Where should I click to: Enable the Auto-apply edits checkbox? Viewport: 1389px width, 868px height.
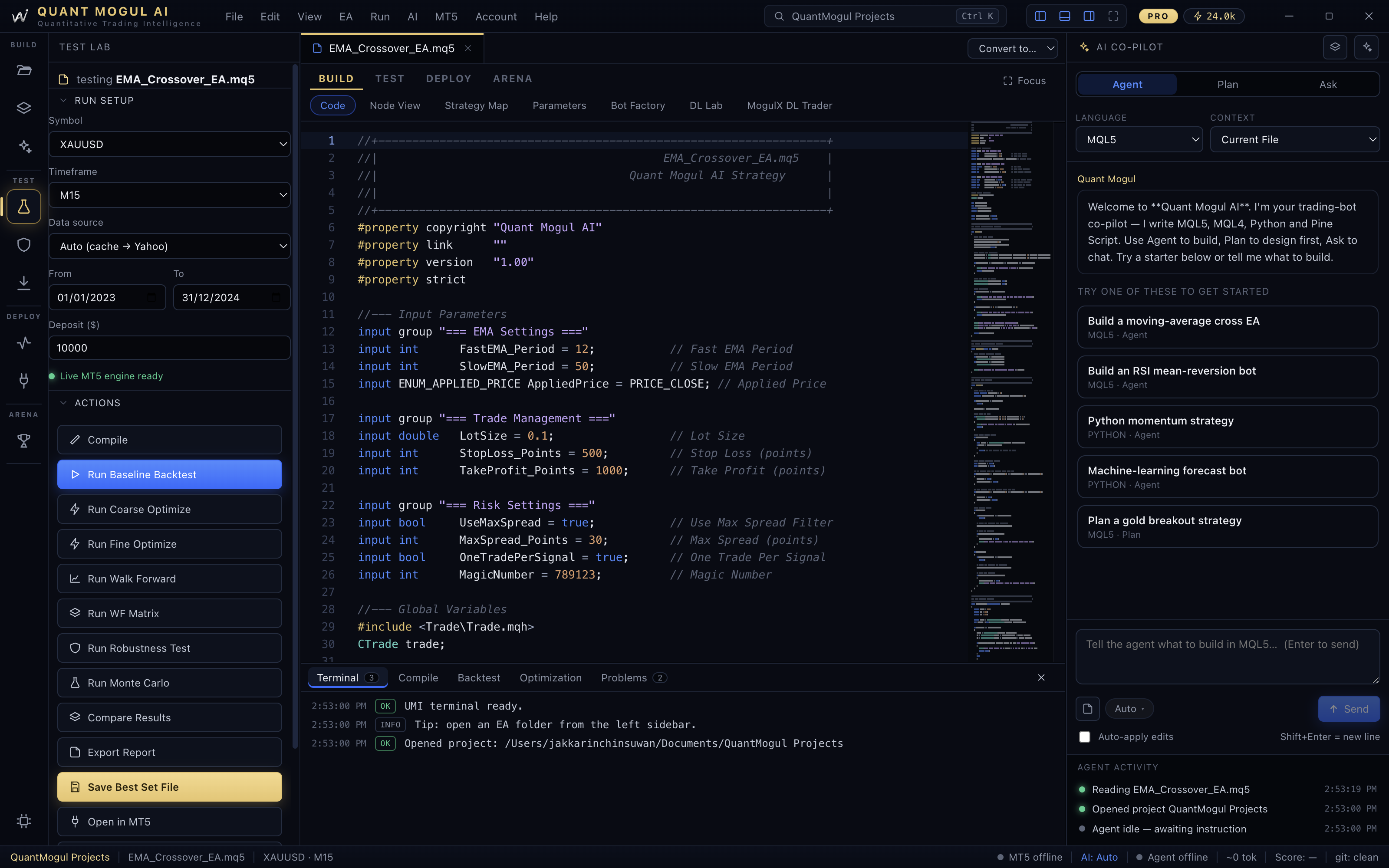click(1084, 736)
